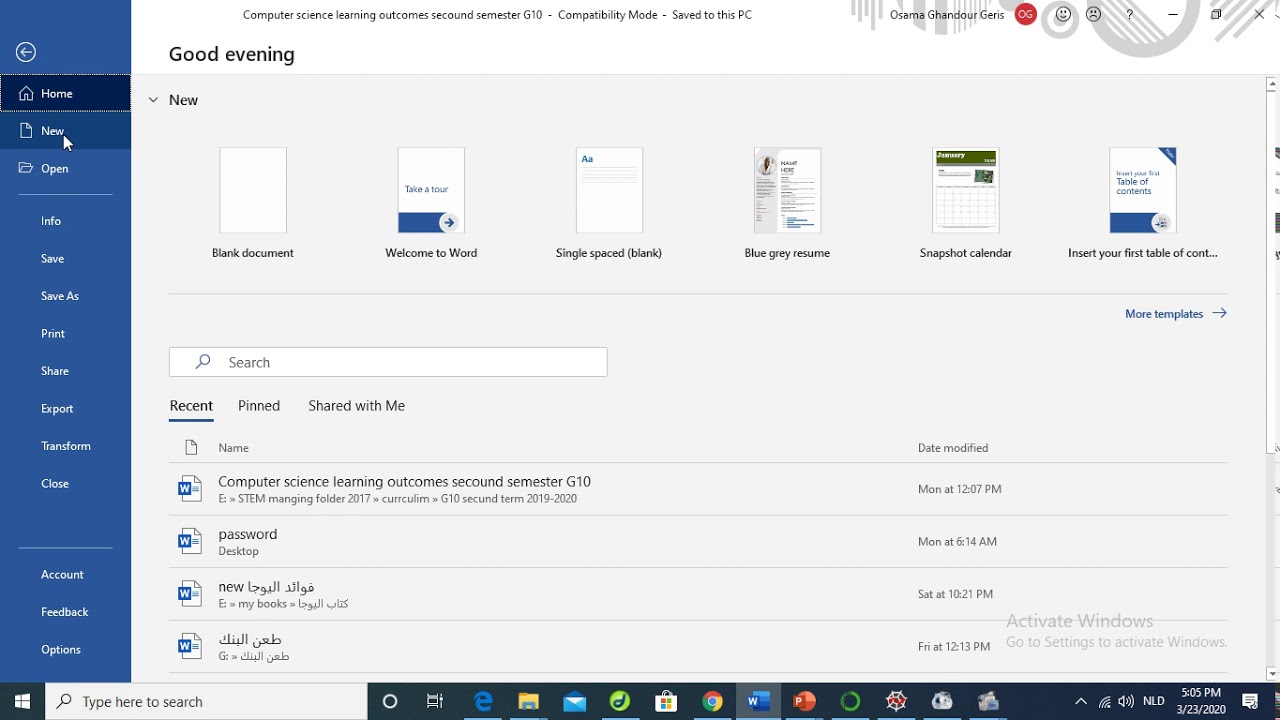The width and height of the screenshot is (1280, 720).
Task: Click Word icon beside طعن البنك document
Action: click(190, 646)
